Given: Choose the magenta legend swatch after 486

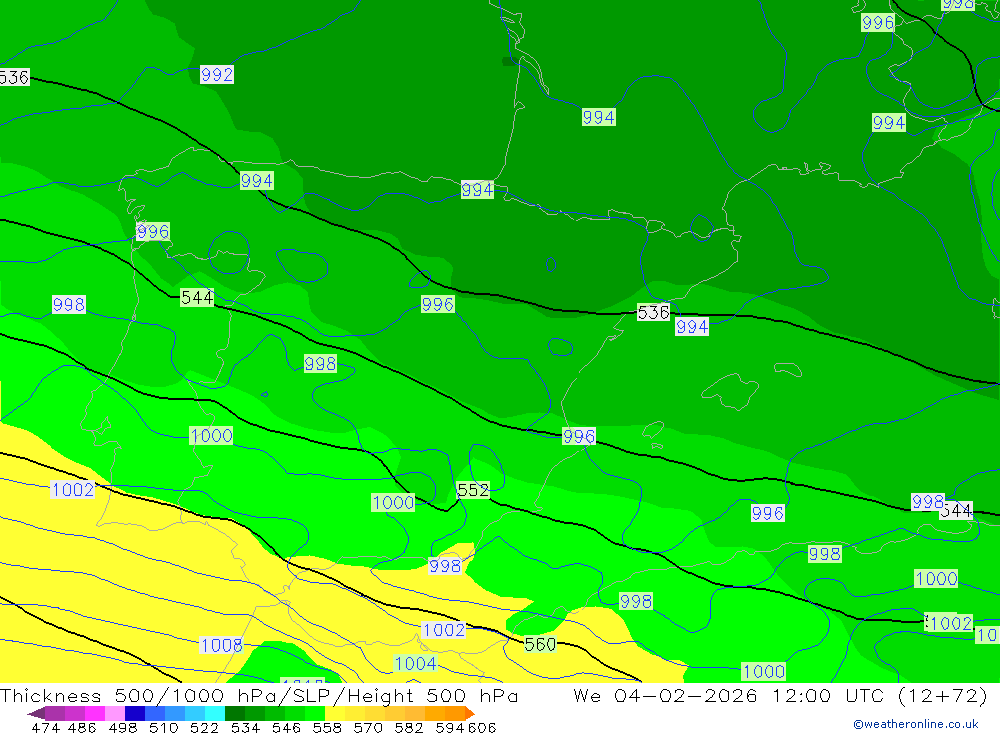Looking at the screenshot, I should point(95,713).
